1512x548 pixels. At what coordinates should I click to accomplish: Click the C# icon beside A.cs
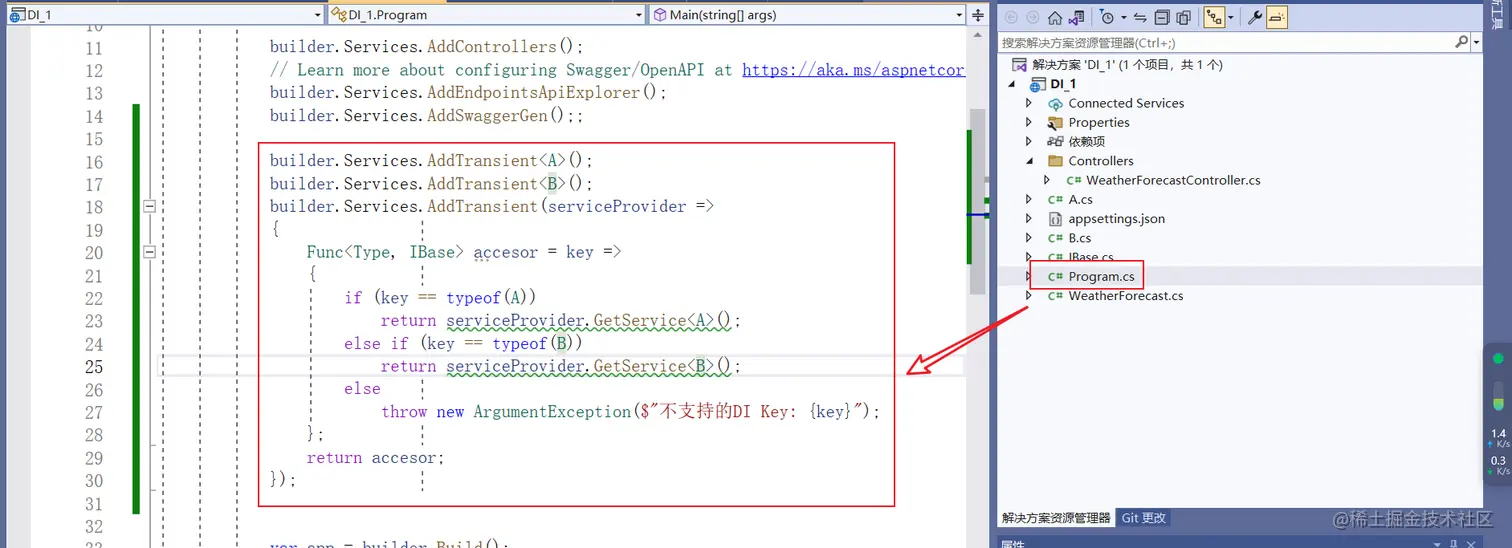pyautogui.click(x=1055, y=200)
